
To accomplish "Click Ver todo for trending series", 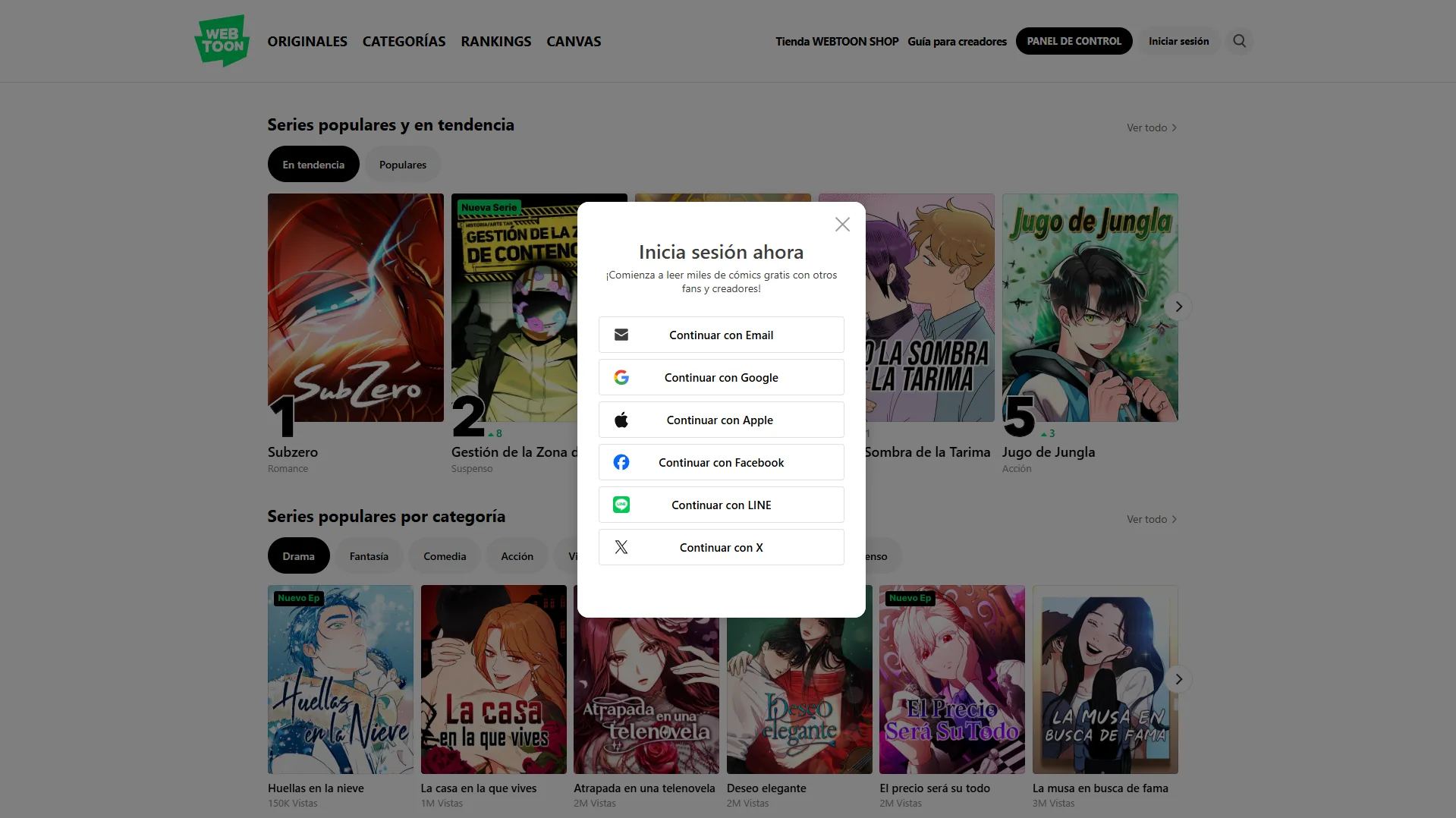I will tap(1152, 127).
